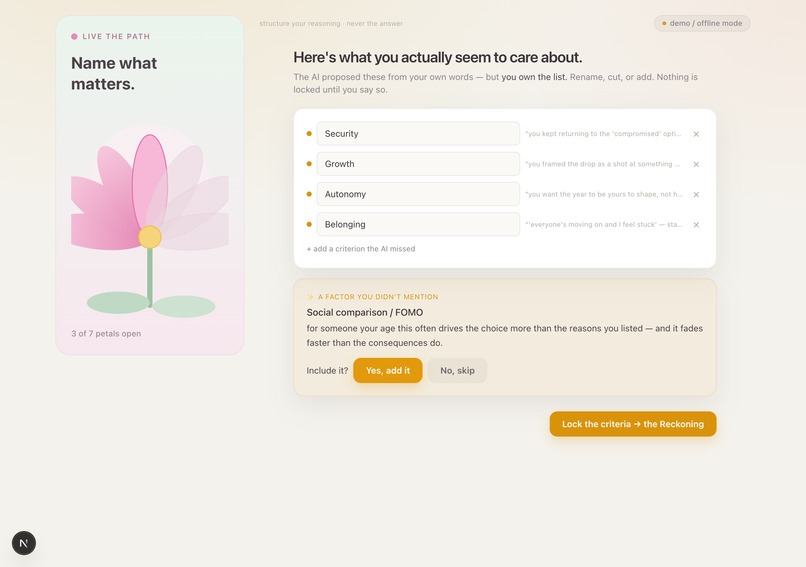806x567 pixels.
Task: Click the pink dot beside LIVE THE PATH
Action: click(75, 36)
